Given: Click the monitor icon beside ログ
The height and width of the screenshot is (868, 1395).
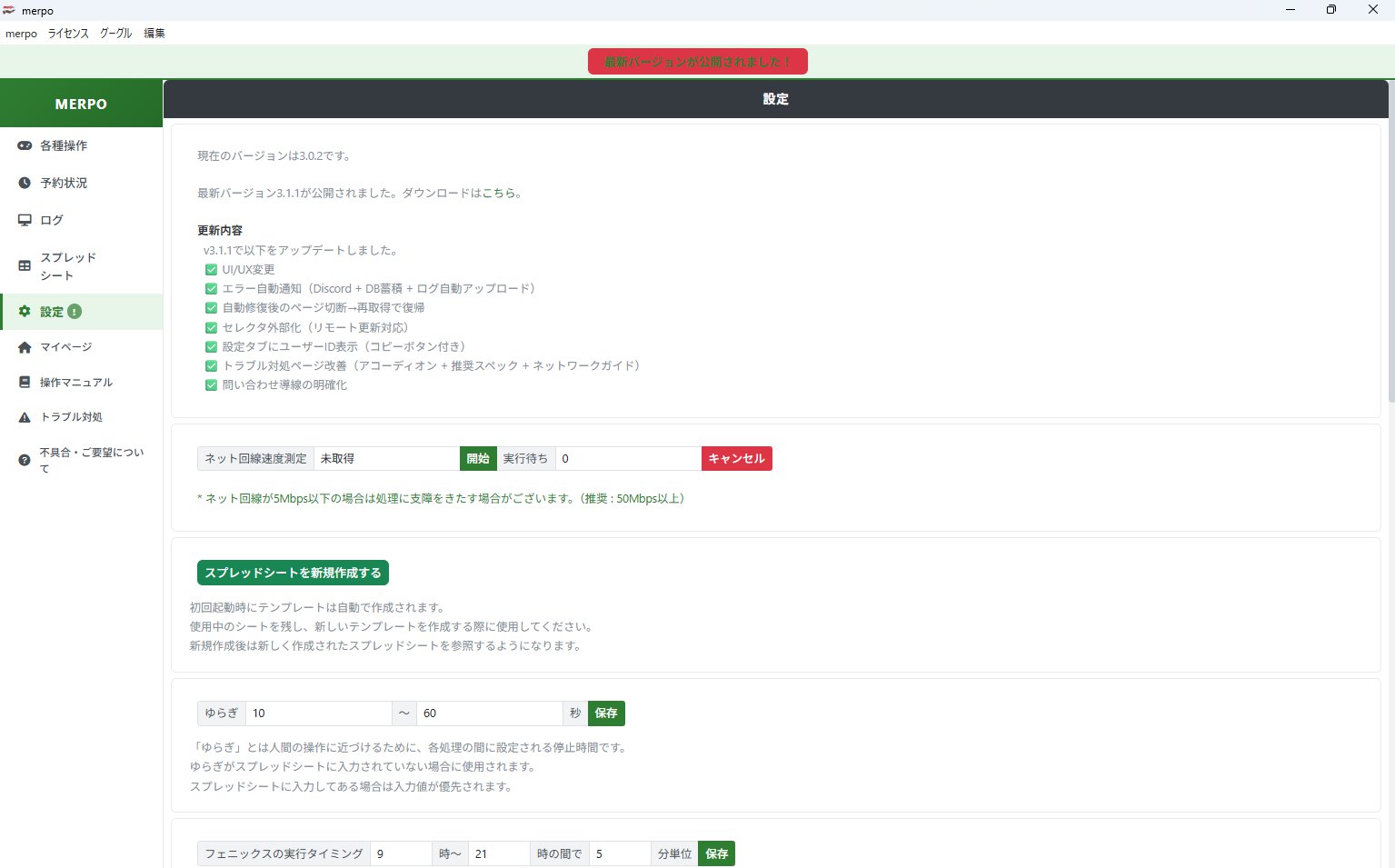Looking at the screenshot, I should click(x=25, y=220).
